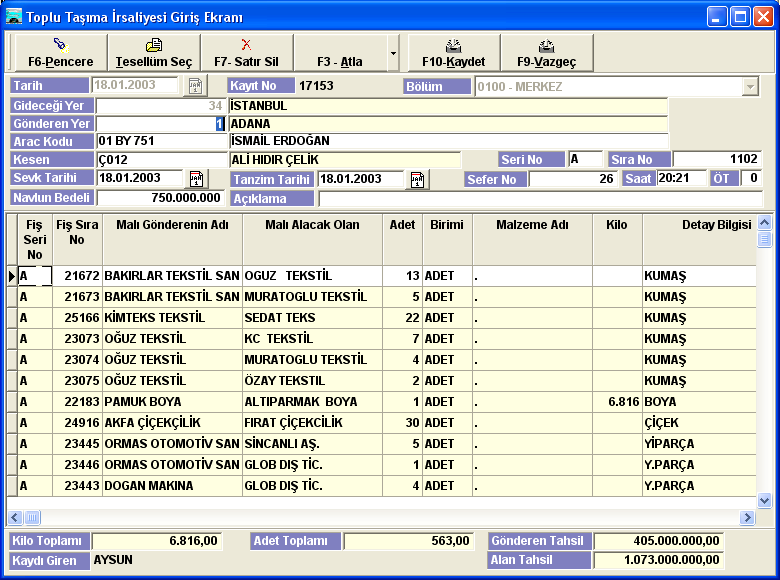Click the Fiş Sıra No column header
Image resolution: width=780 pixels, height=580 pixels.
coord(77,239)
